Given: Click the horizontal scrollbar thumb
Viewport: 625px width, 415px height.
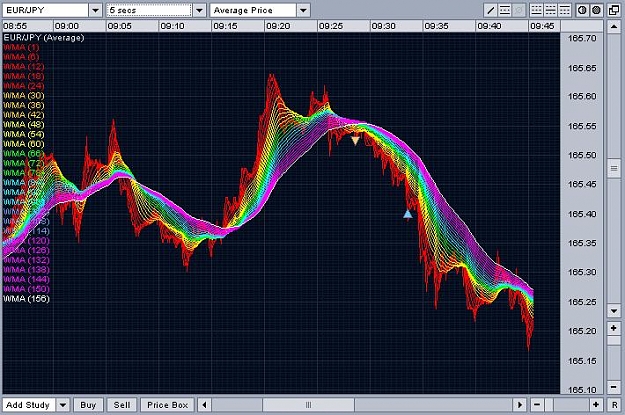Looking at the screenshot, I should tap(308, 405).
